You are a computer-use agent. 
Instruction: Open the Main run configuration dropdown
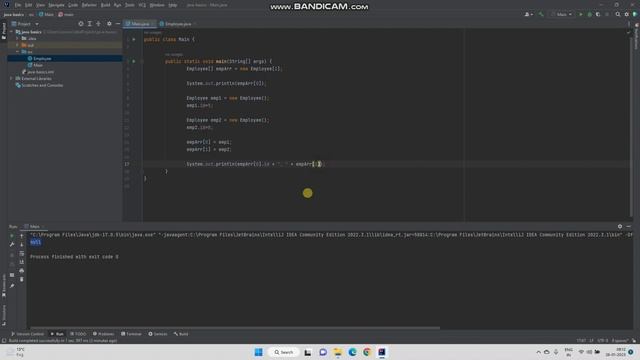pos(562,14)
